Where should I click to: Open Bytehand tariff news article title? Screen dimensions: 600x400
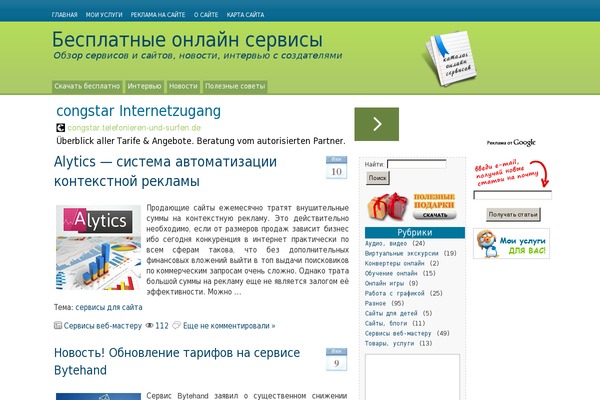[177, 361]
